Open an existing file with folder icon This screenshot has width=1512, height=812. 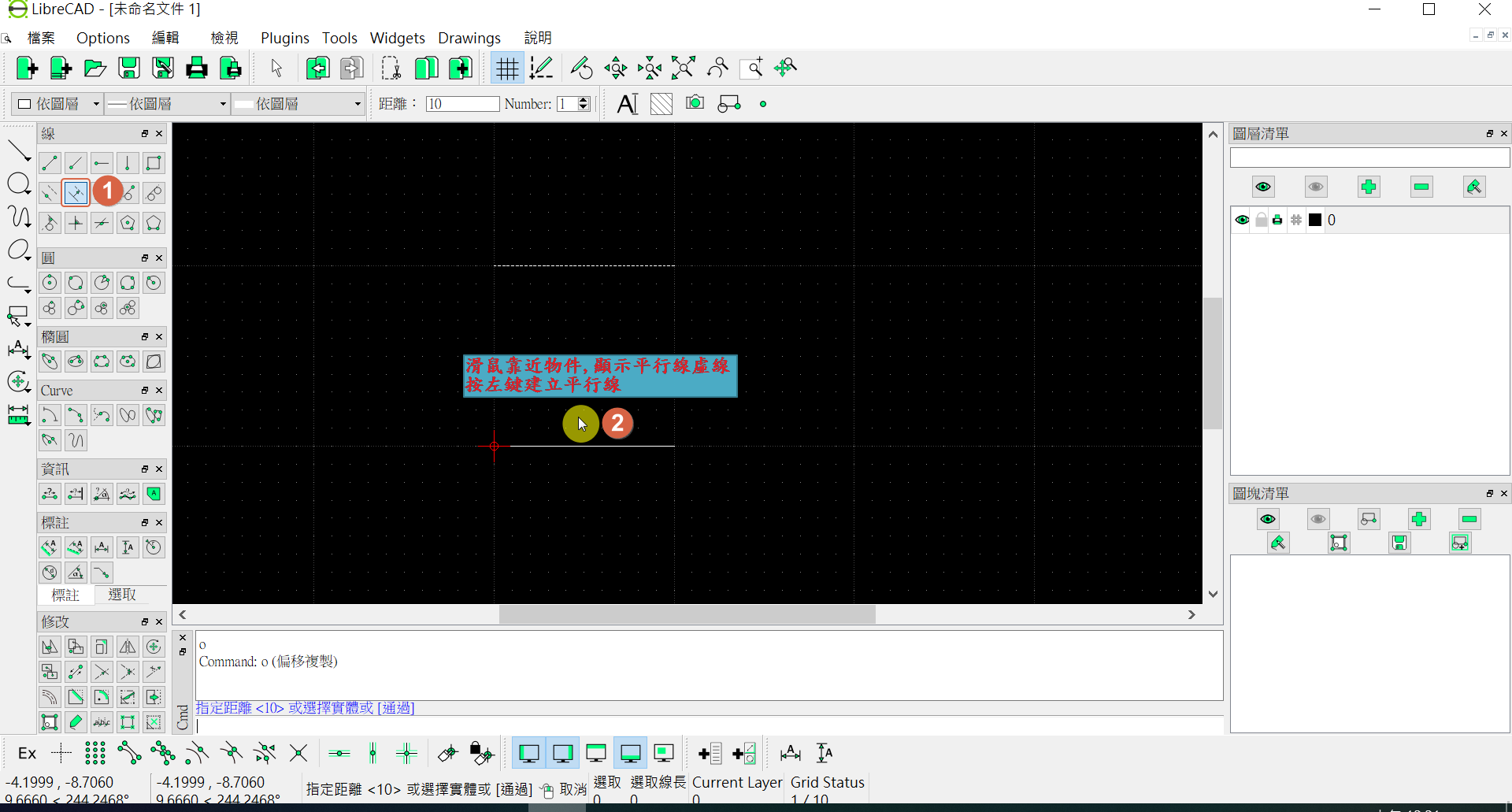[95, 69]
